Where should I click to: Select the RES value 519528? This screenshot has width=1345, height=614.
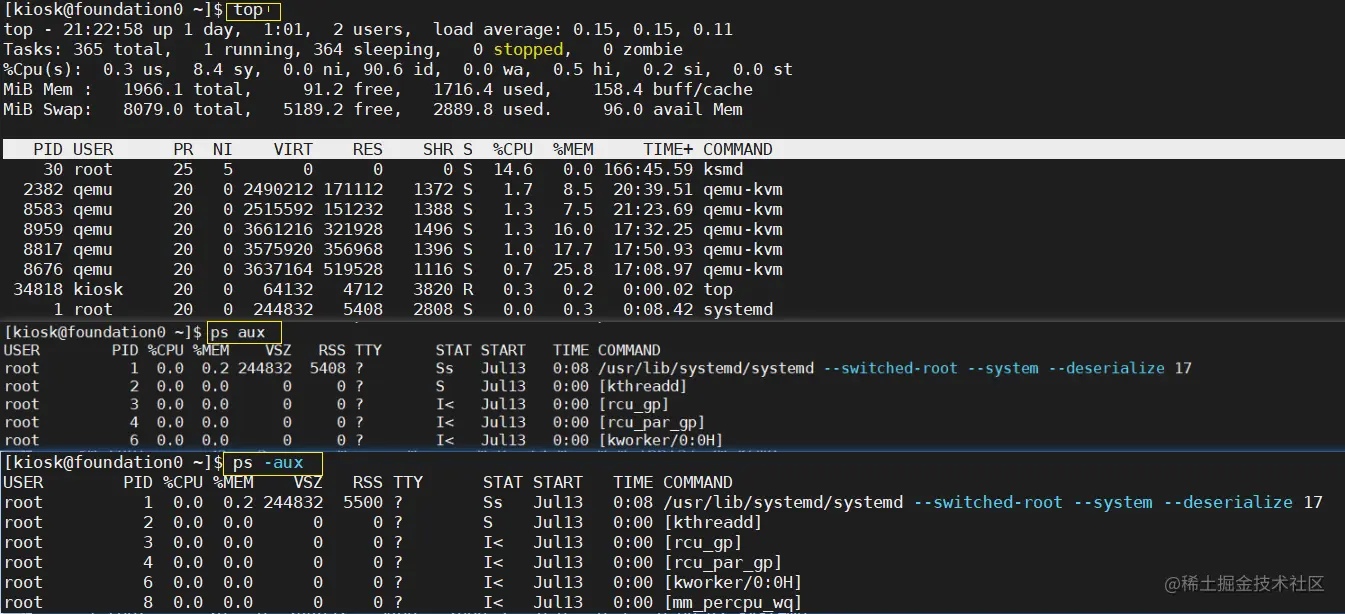point(353,269)
